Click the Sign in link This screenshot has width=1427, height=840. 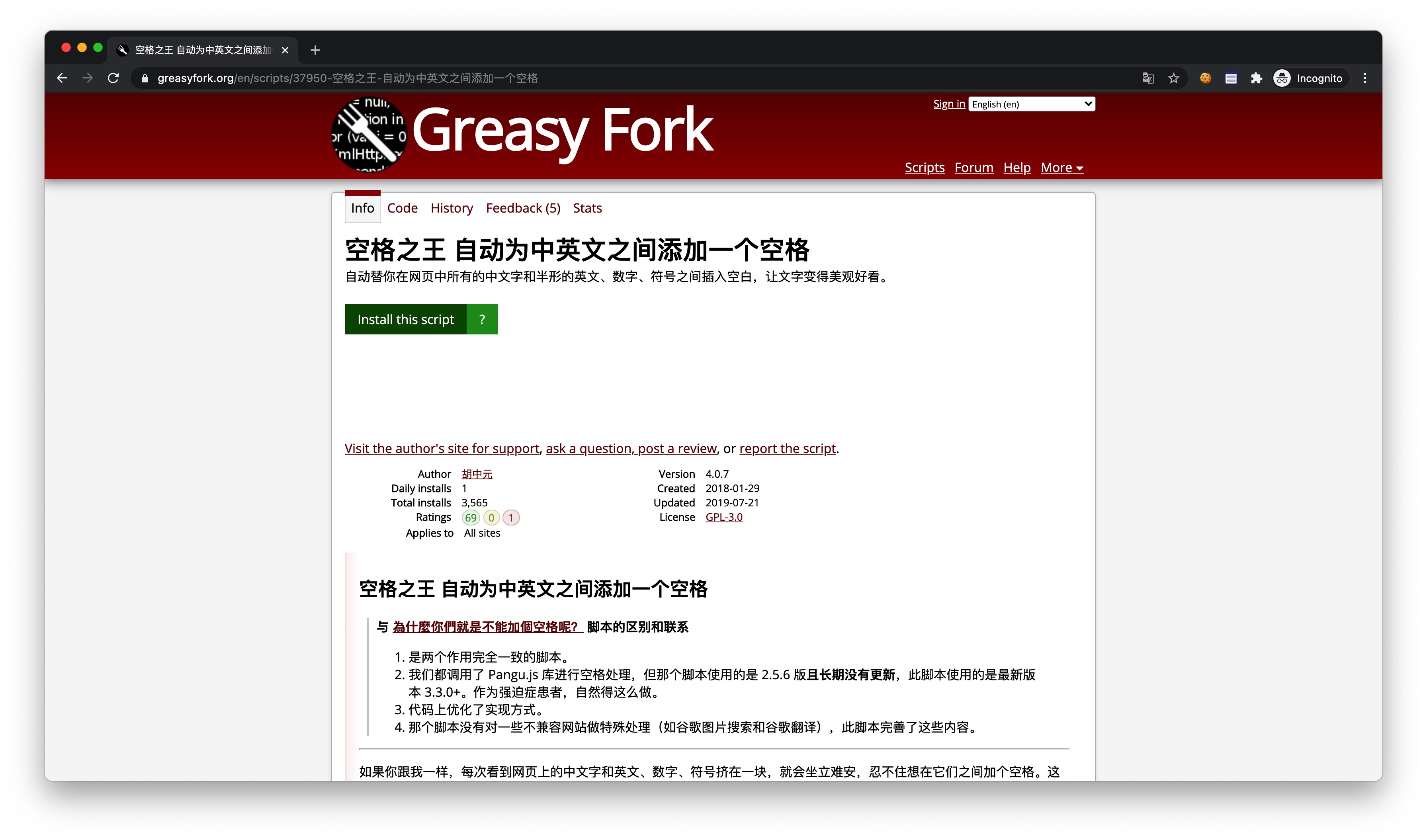click(949, 104)
